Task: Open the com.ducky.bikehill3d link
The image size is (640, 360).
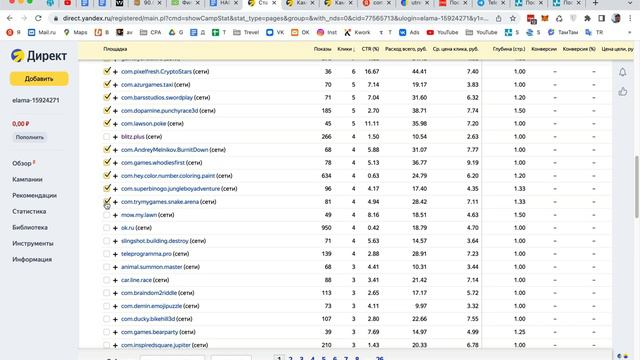Action: pyautogui.click(x=148, y=319)
